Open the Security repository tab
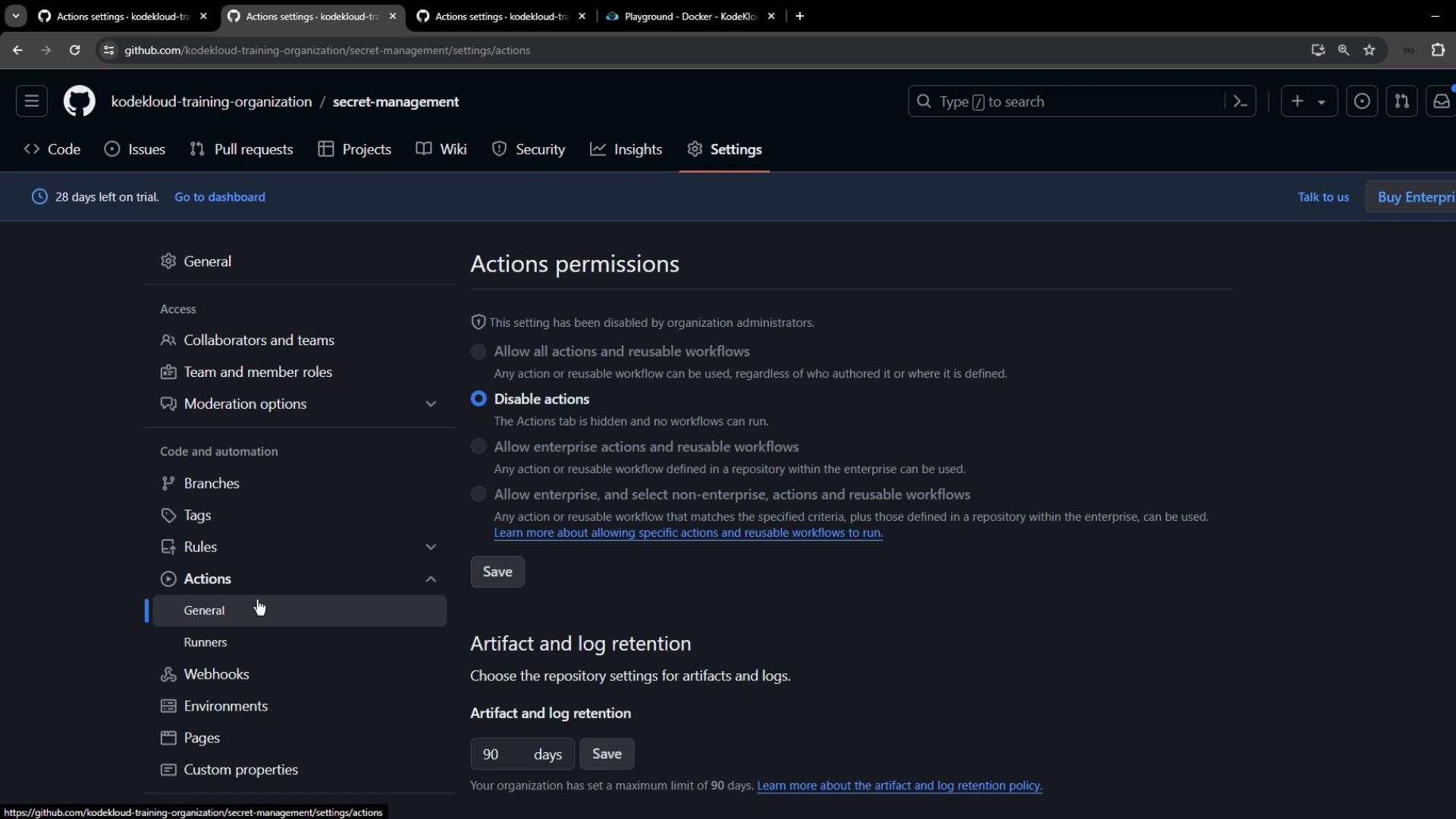Screen dimensions: 1456x819 pos(529,149)
